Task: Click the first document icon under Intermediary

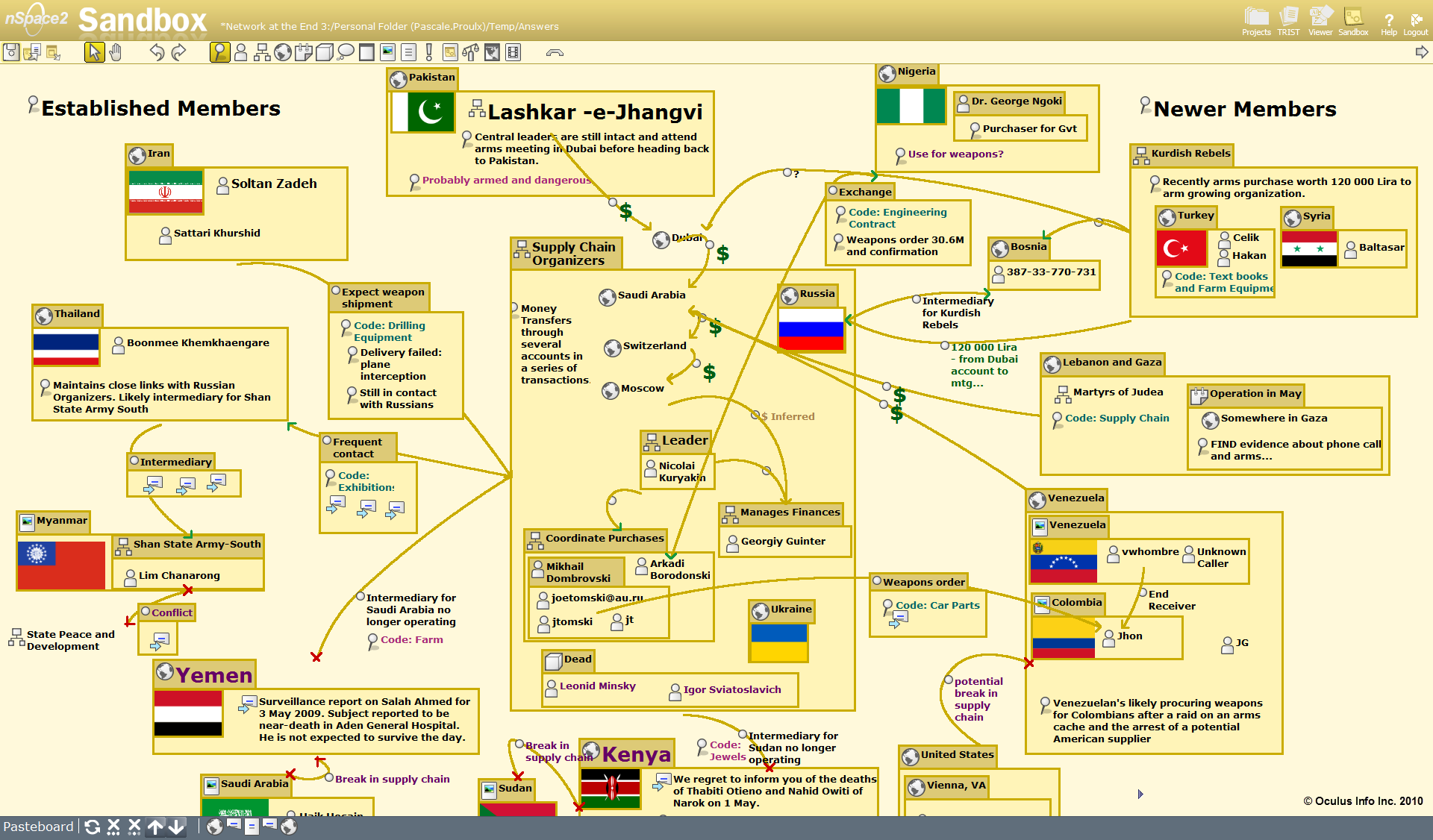Action: pos(153,484)
